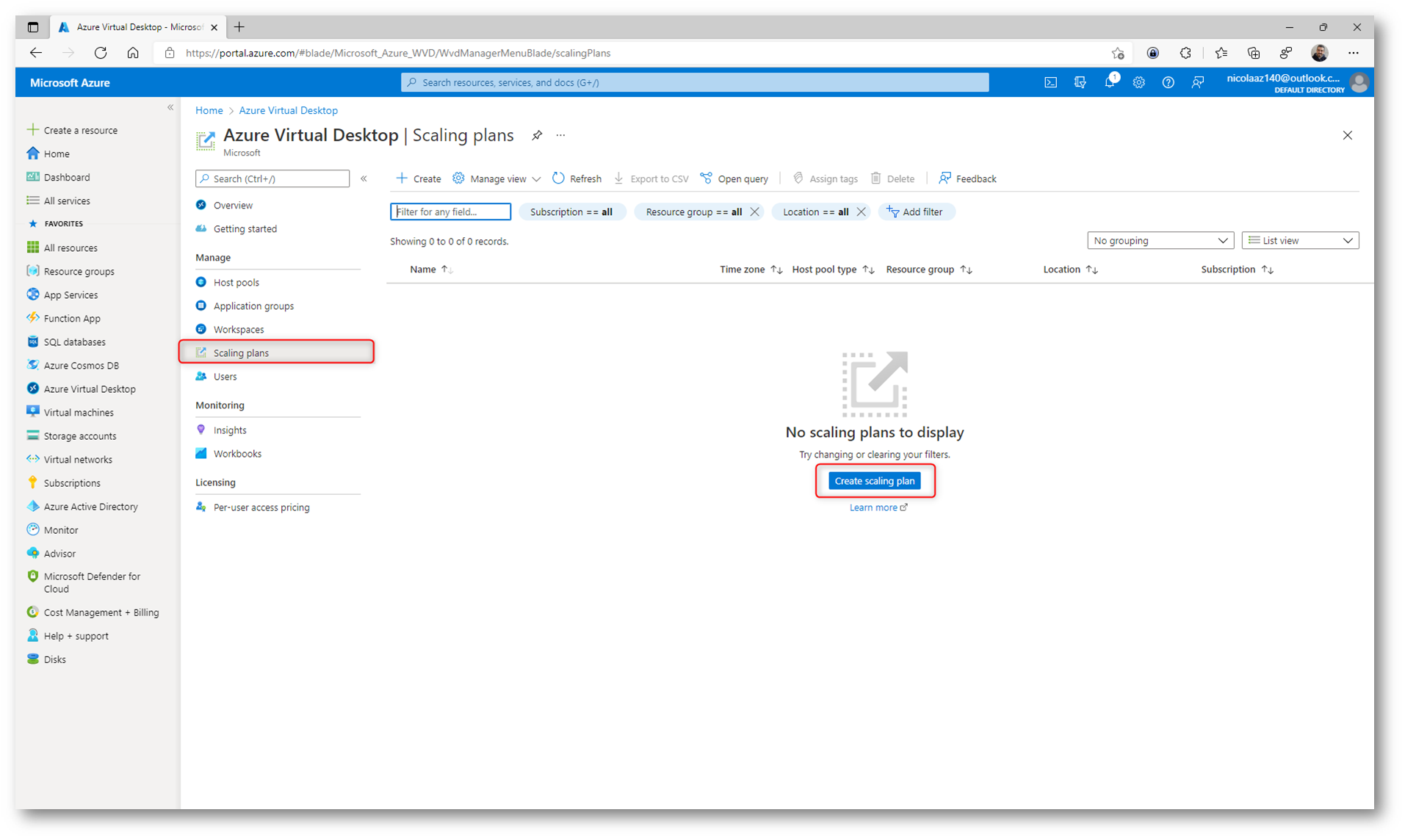Screen dimensions: 1405x840
Task: Click Home in the breadcrumb
Action: [209, 110]
